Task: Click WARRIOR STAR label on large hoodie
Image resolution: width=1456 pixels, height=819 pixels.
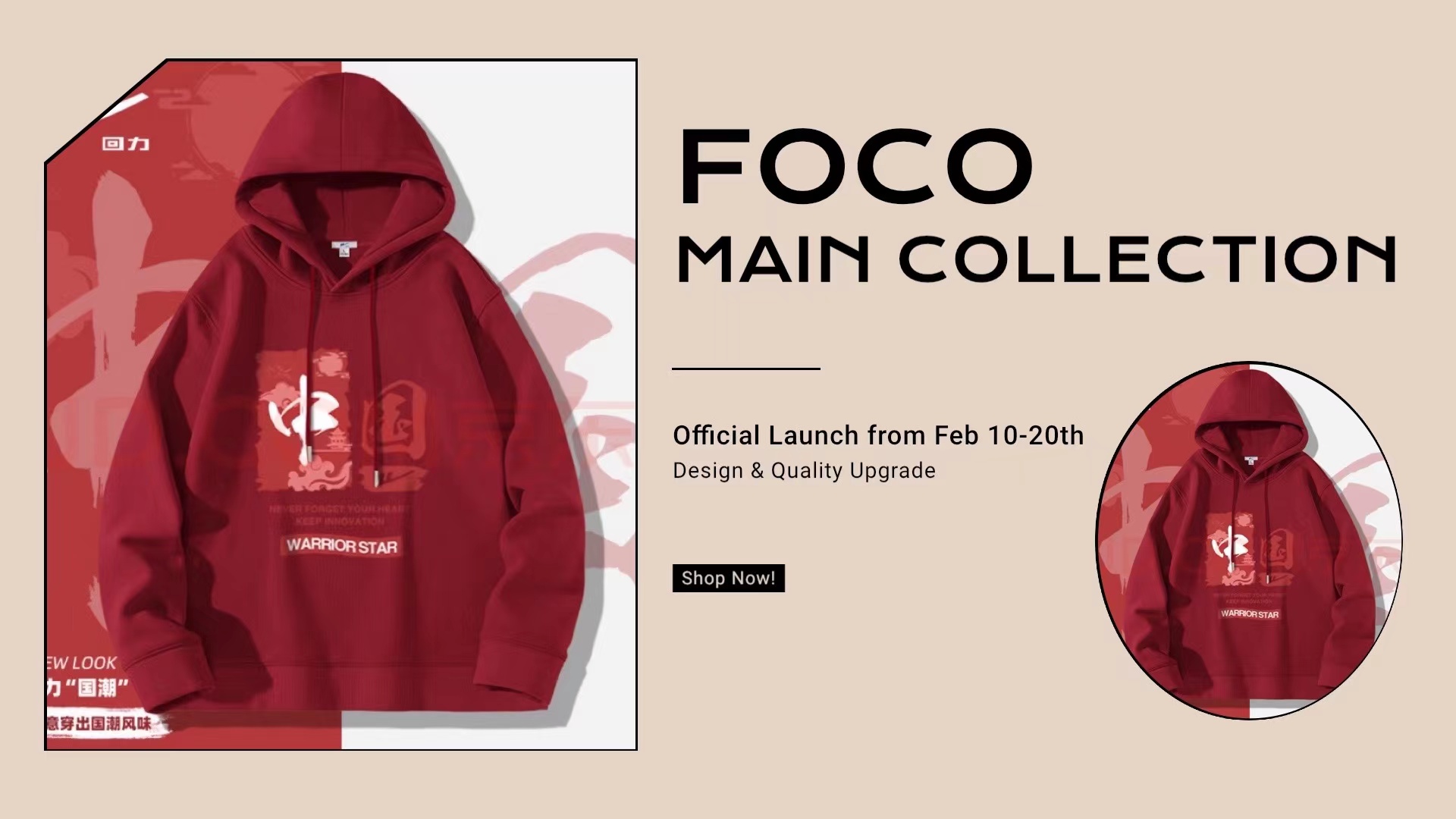Action: [x=341, y=546]
